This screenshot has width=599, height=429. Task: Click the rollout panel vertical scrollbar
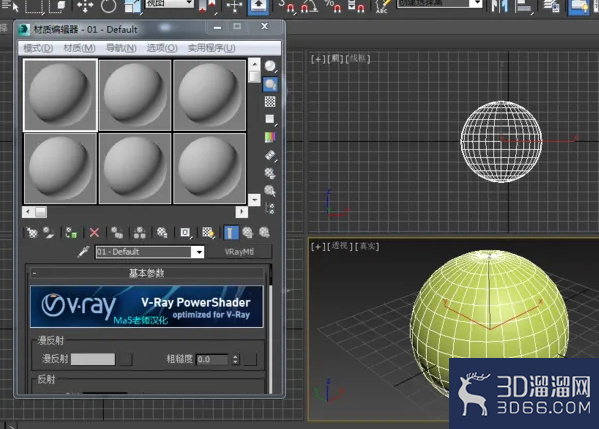tap(270, 329)
